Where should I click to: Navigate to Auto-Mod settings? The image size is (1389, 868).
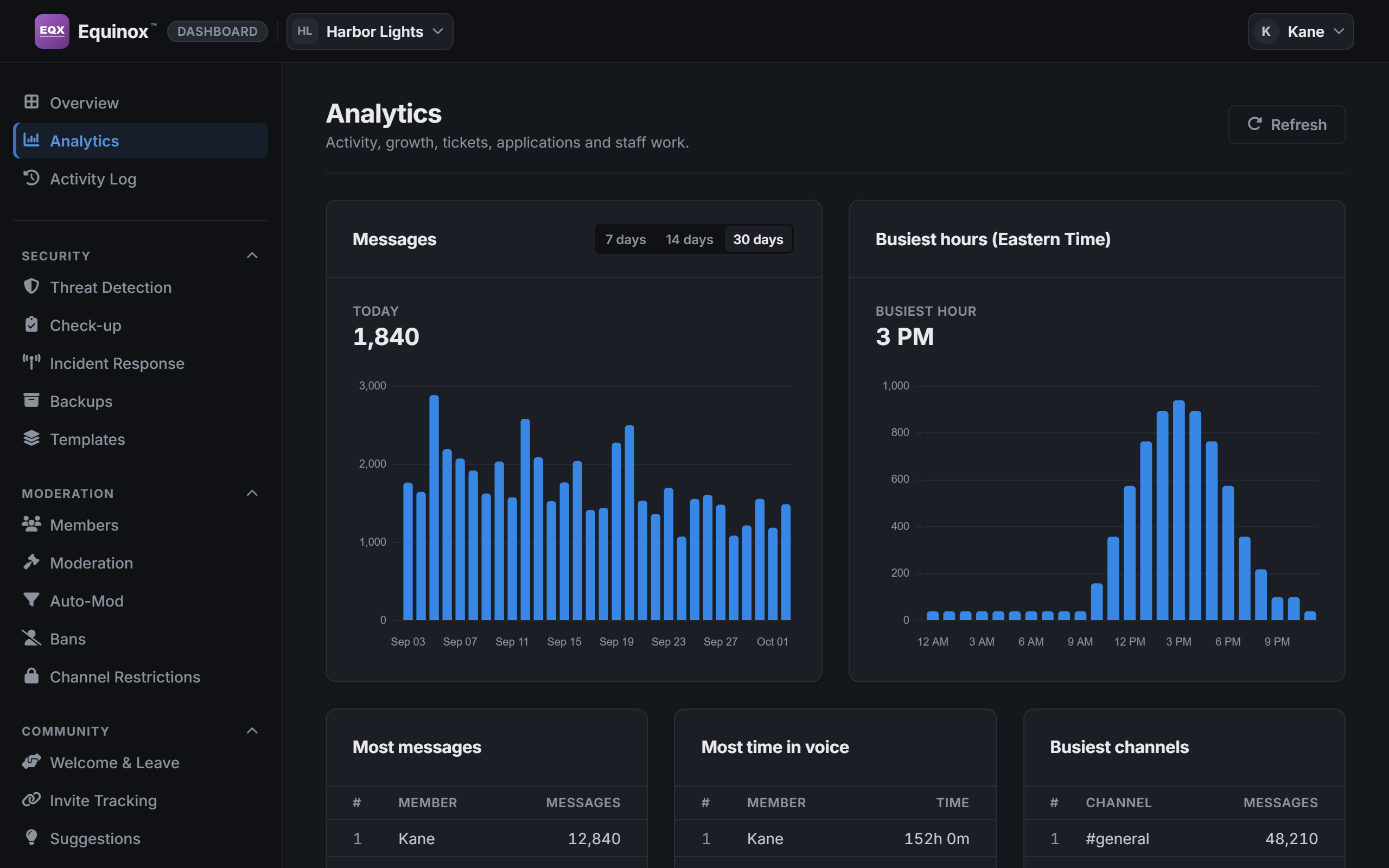pyautogui.click(x=141, y=601)
